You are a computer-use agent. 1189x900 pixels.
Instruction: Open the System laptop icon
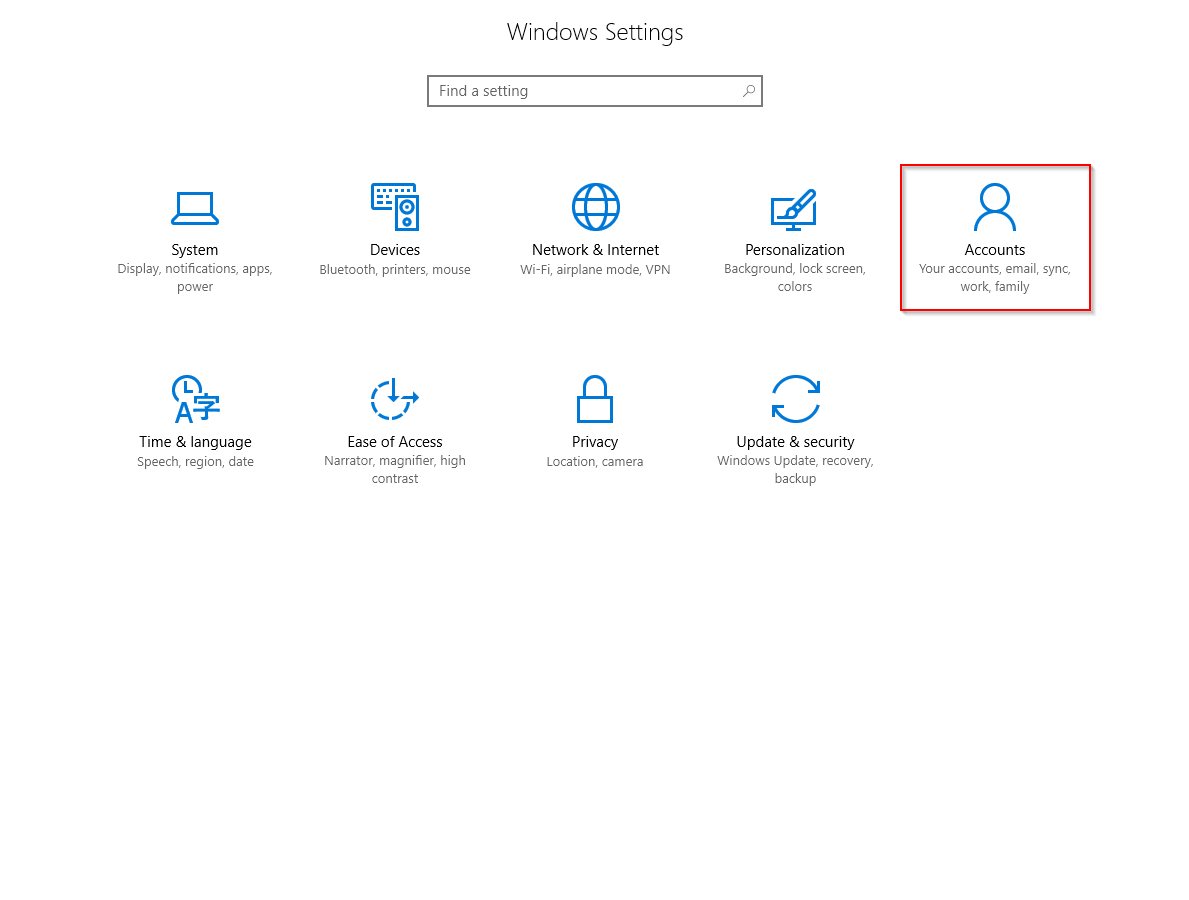tap(195, 209)
